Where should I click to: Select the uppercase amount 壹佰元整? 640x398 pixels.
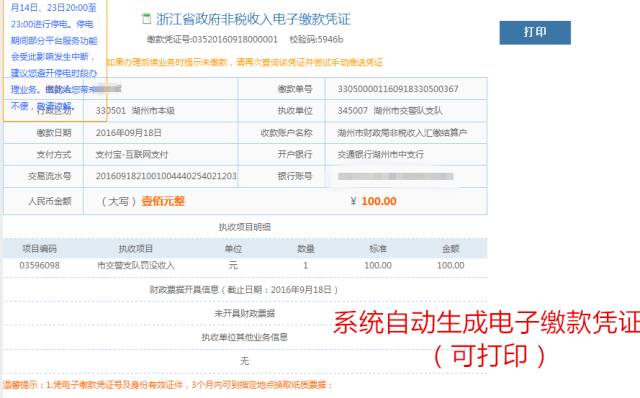click(x=163, y=201)
